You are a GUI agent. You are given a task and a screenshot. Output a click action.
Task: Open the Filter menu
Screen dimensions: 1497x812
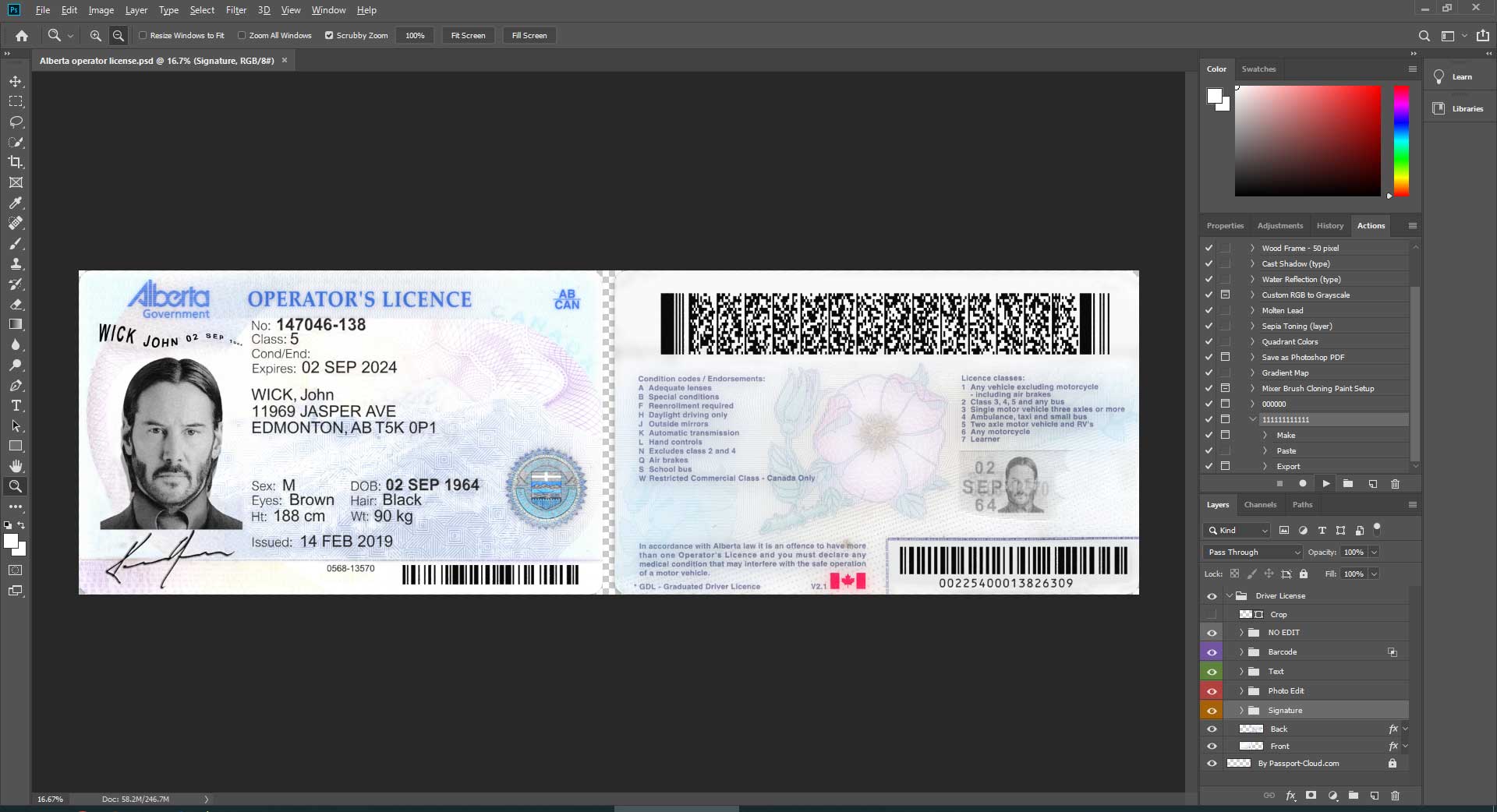coord(235,10)
